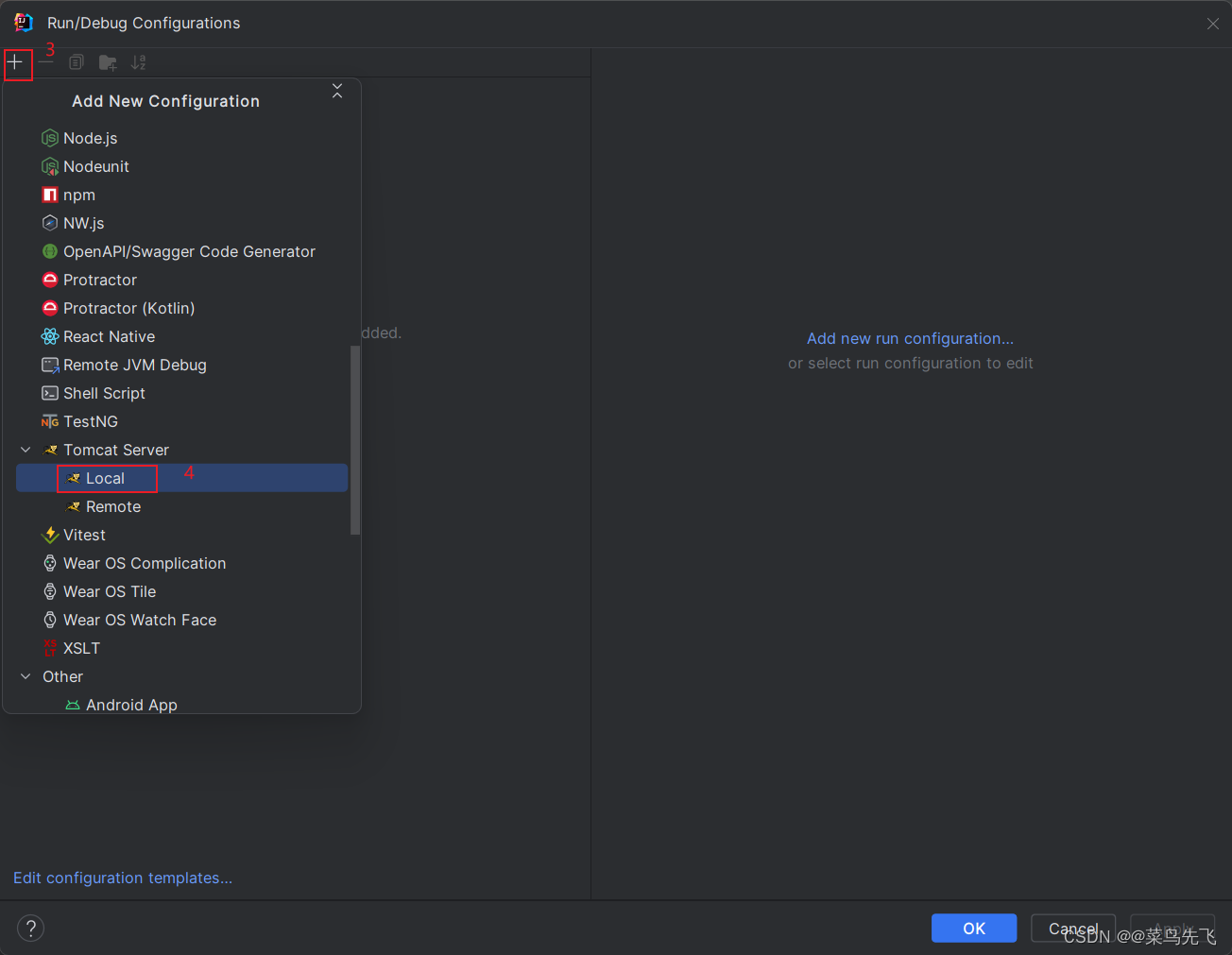The height and width of the screenshot is (955, 1232).
Task: Click the Protractor (Kotlin) icon
Action: [x=50, y=308]
